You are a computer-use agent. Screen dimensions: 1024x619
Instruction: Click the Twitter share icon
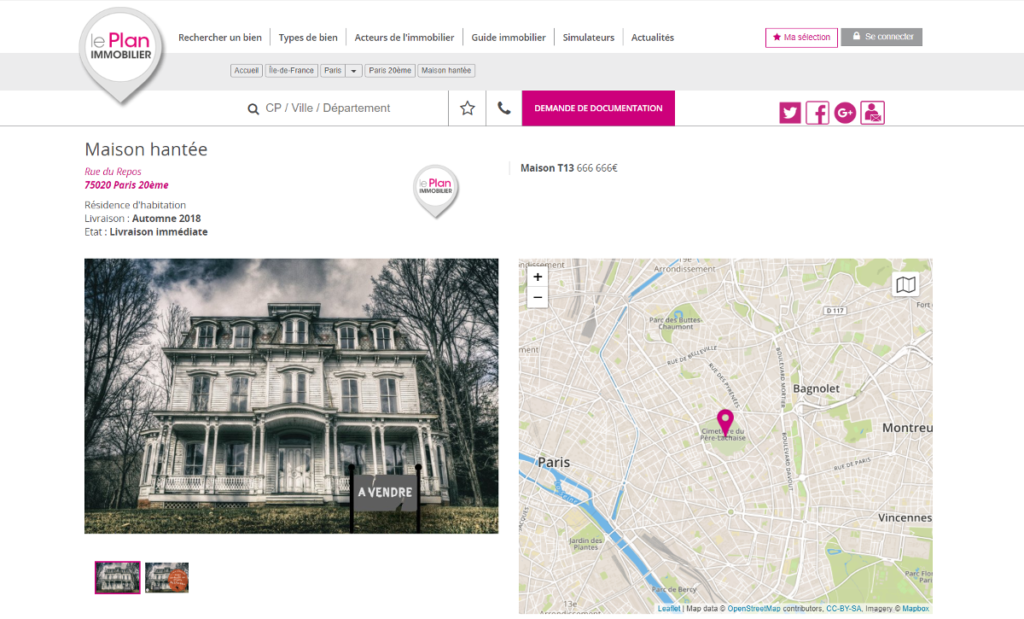tap(790, 113)
